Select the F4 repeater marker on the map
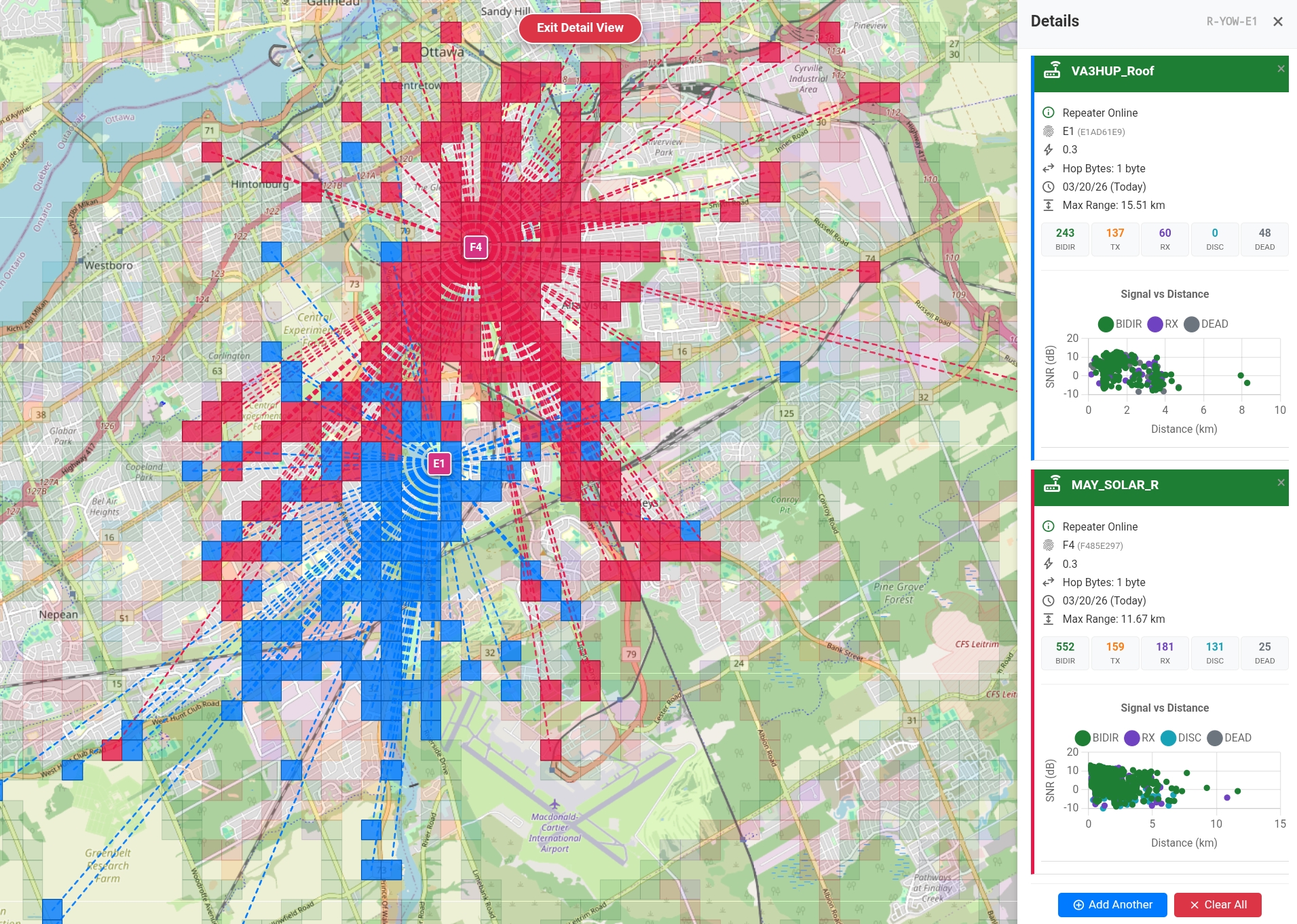Image resolution: width=1297 pixels, height=924 pixels. (476, 247)
